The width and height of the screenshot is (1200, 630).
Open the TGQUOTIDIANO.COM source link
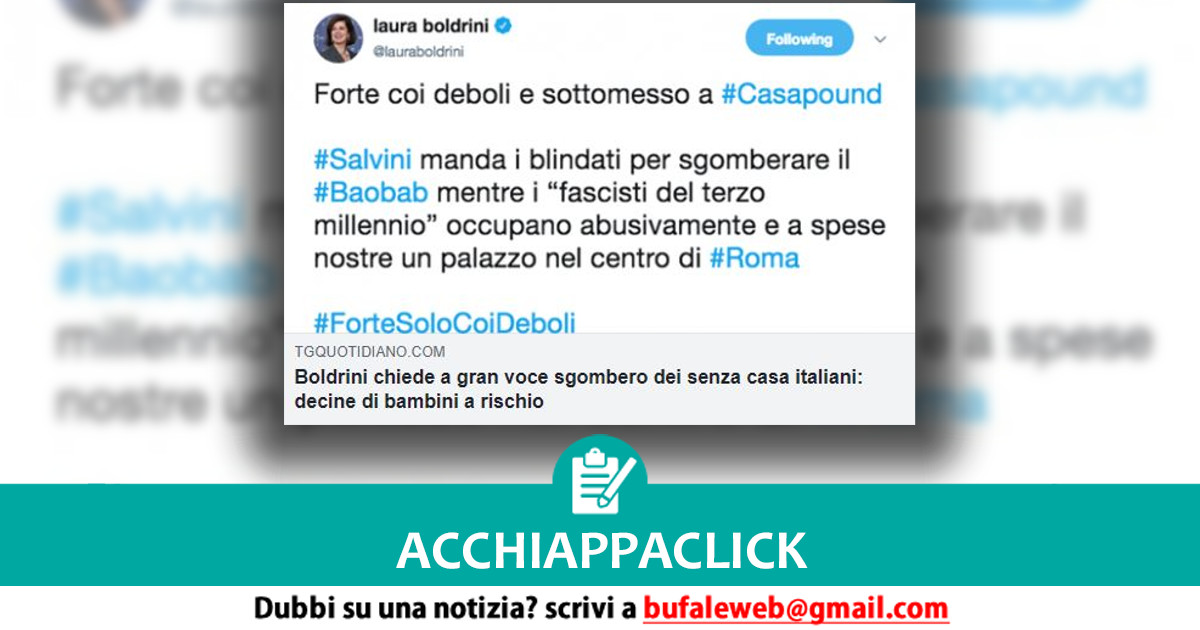(370, 352)
